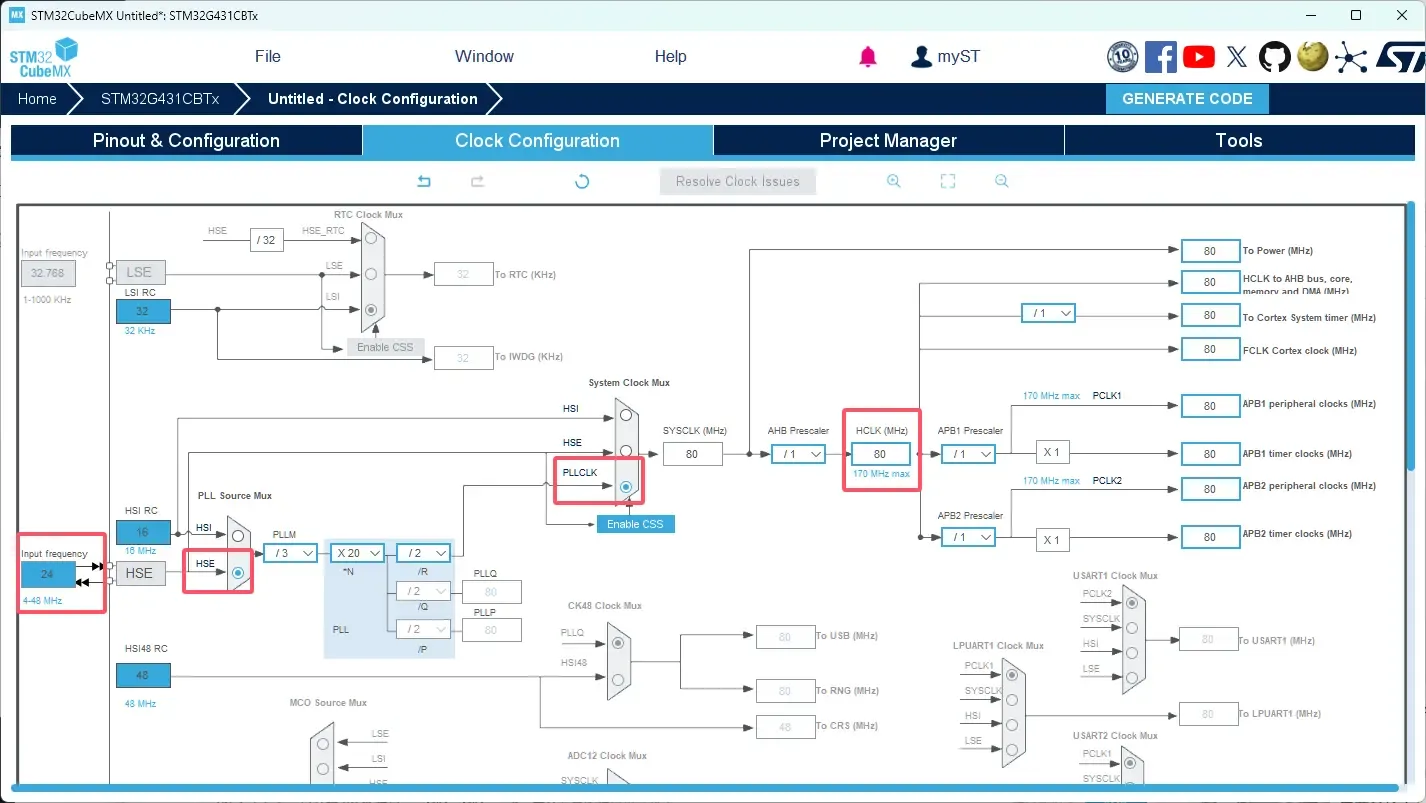Open the notification bell icon
Screen dimensions: 1426x803
[x=868, y=57]
